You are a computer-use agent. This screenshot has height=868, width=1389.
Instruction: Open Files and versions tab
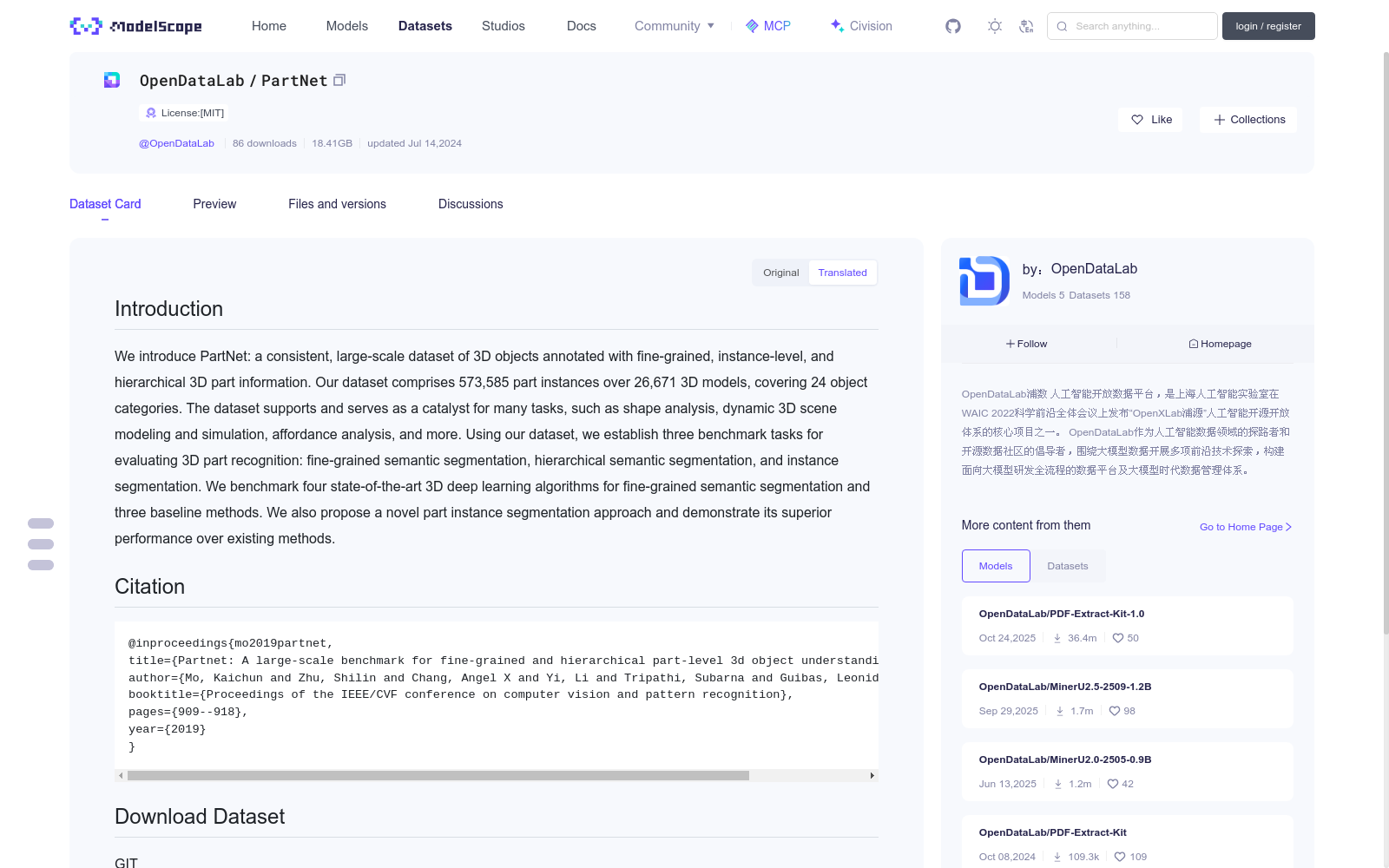click(337, 204)
